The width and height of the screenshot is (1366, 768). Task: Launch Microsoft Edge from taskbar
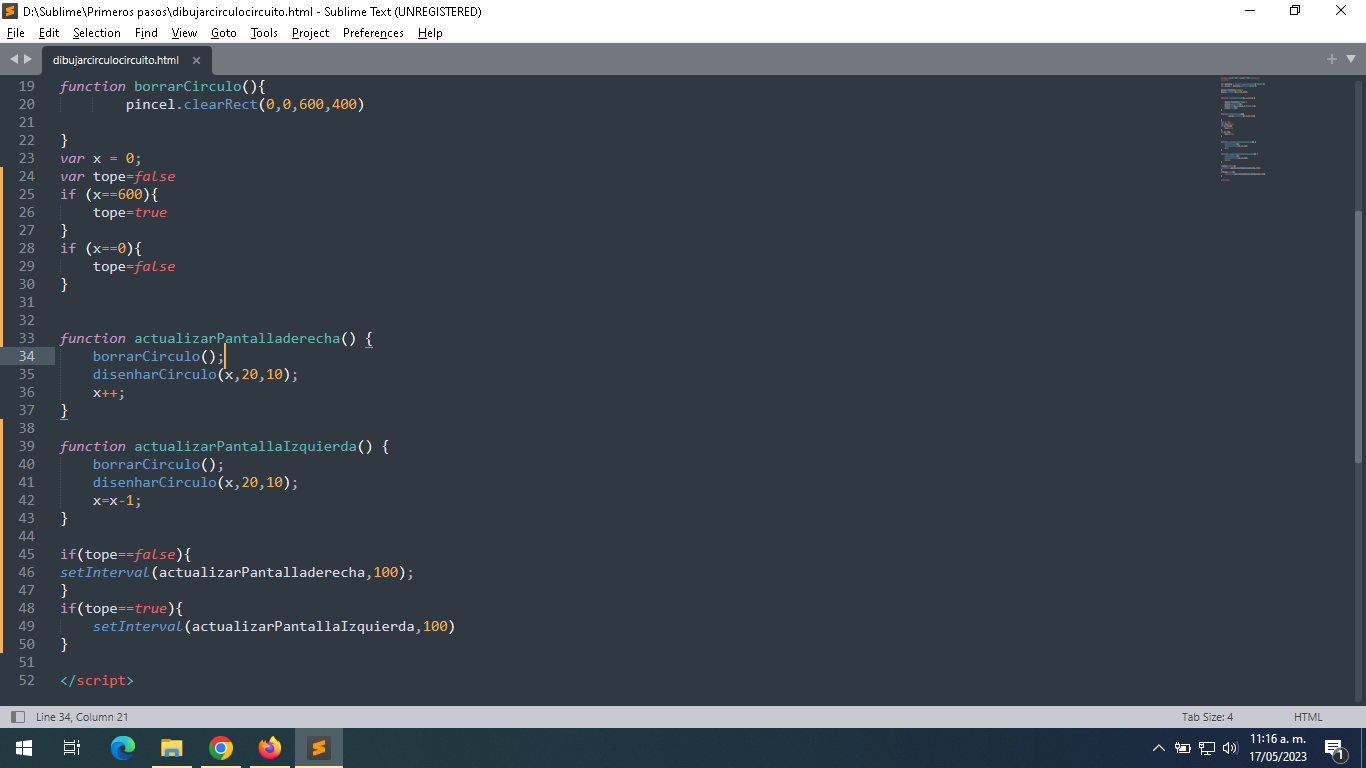pyautogui.click(x=122, y=748)
